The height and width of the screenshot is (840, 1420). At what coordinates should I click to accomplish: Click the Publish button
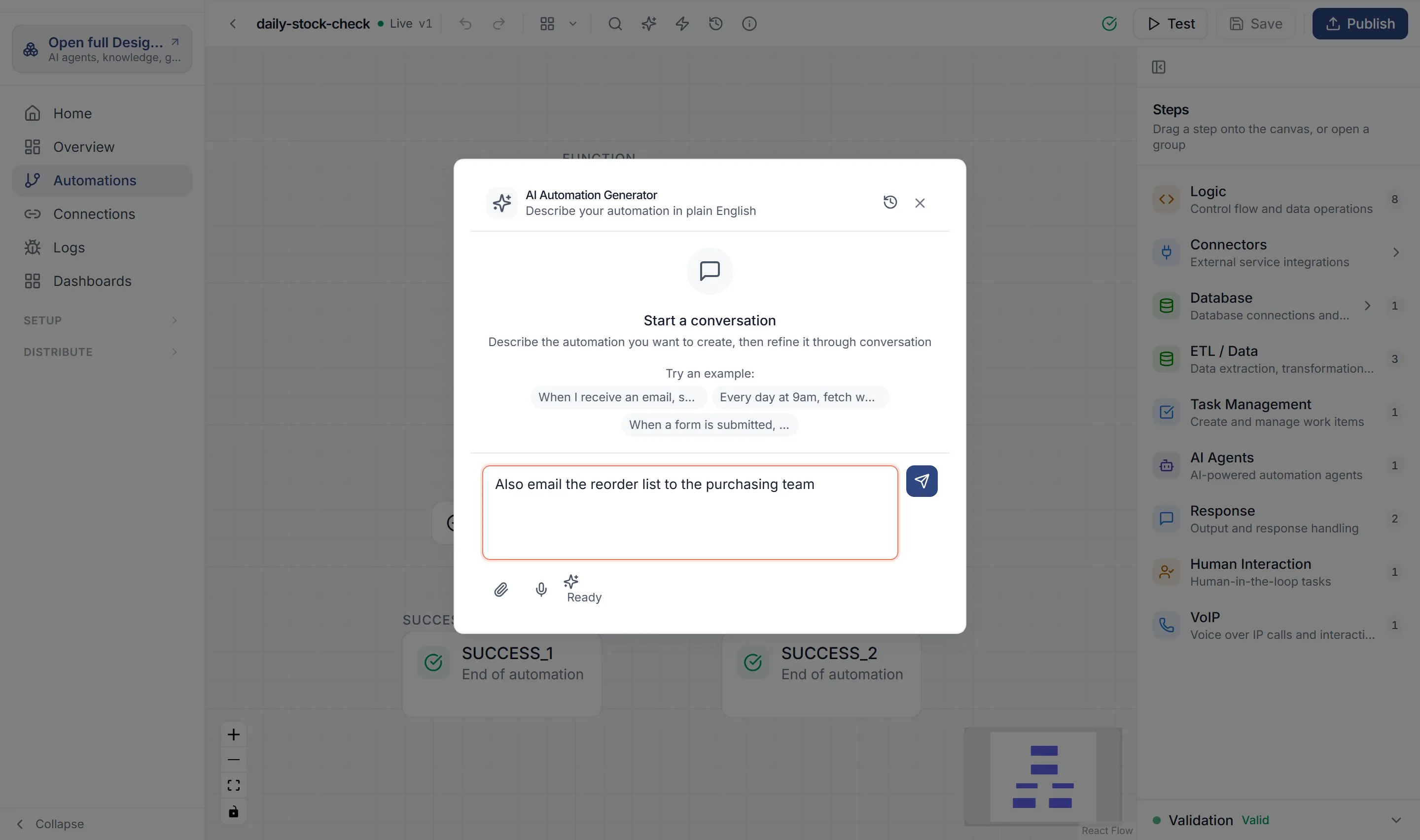[1359, 24]
